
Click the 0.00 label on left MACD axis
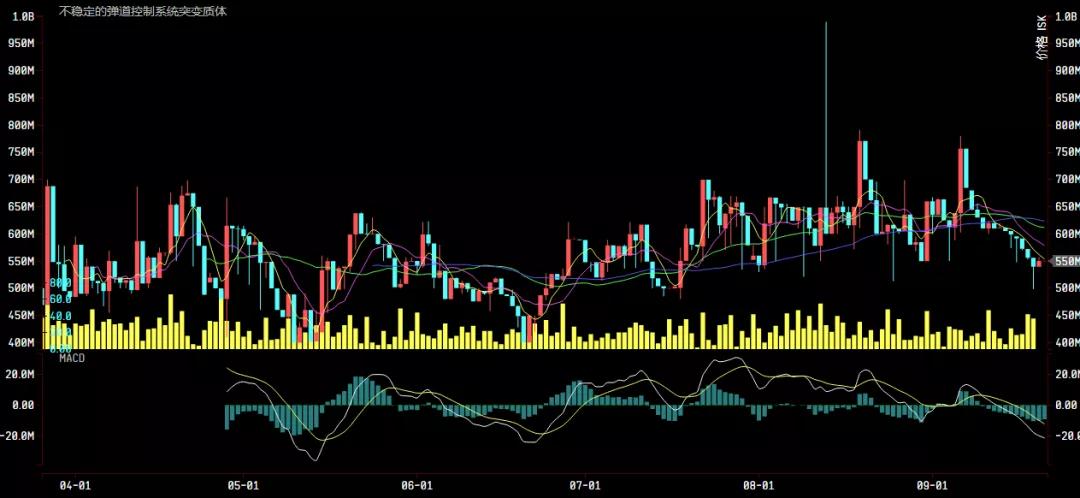[x=24, y=405]
